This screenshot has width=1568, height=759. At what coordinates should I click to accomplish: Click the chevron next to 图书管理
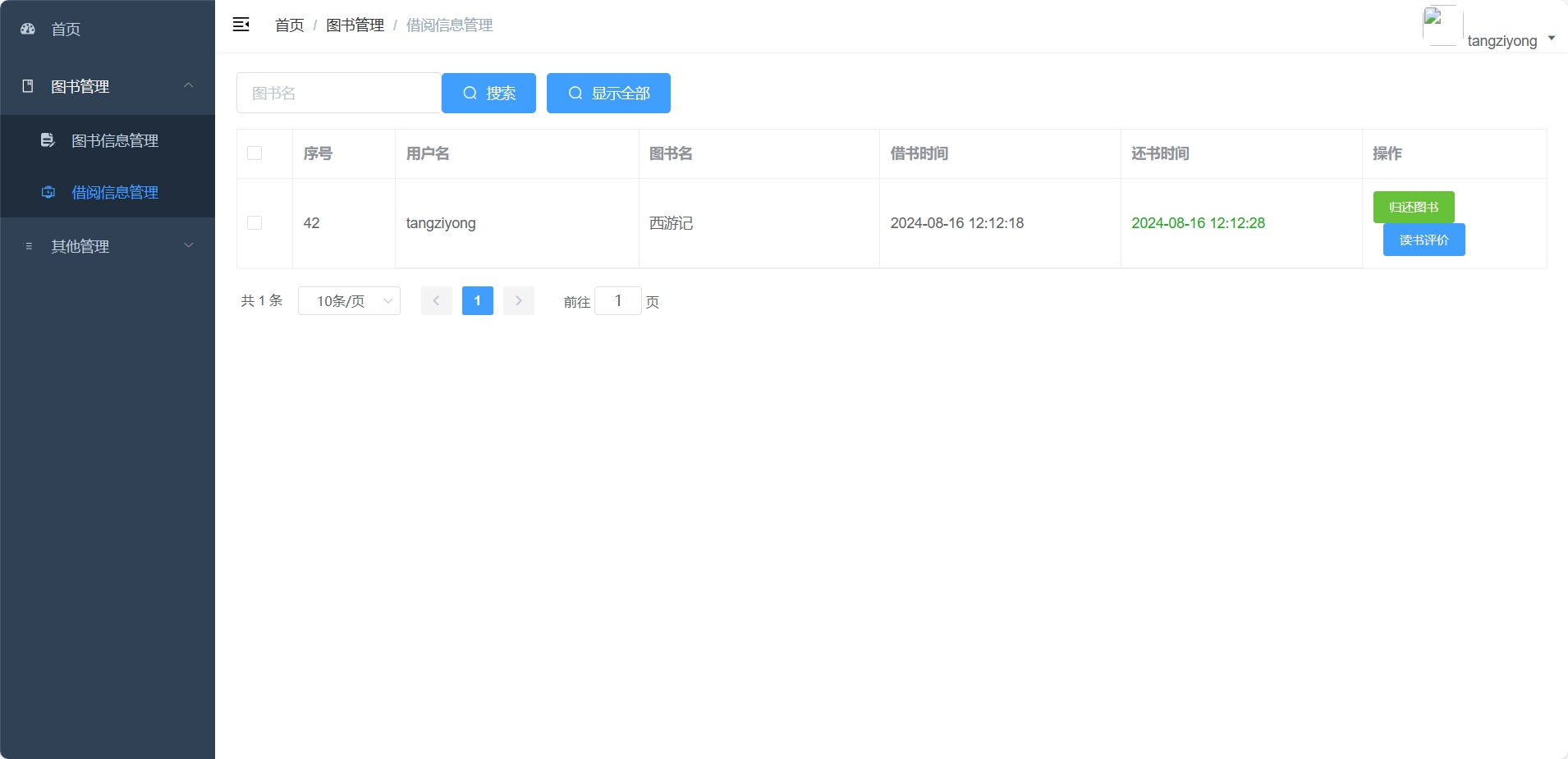(x=189, y=85)
